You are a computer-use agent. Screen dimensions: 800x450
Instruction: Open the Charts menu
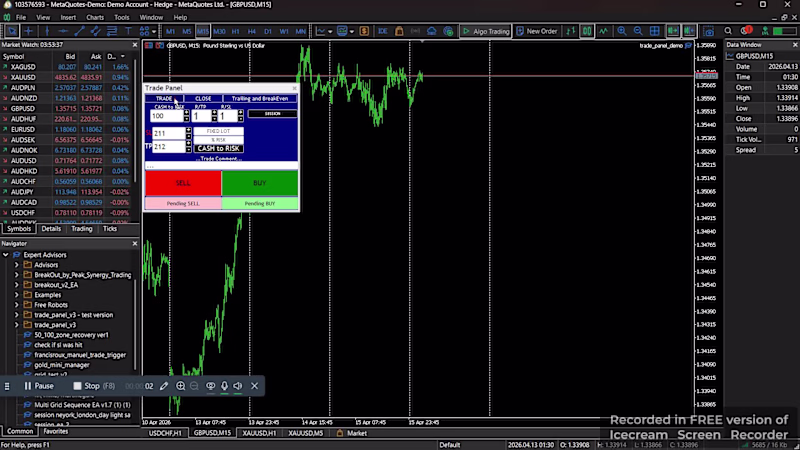pos(95,17)
